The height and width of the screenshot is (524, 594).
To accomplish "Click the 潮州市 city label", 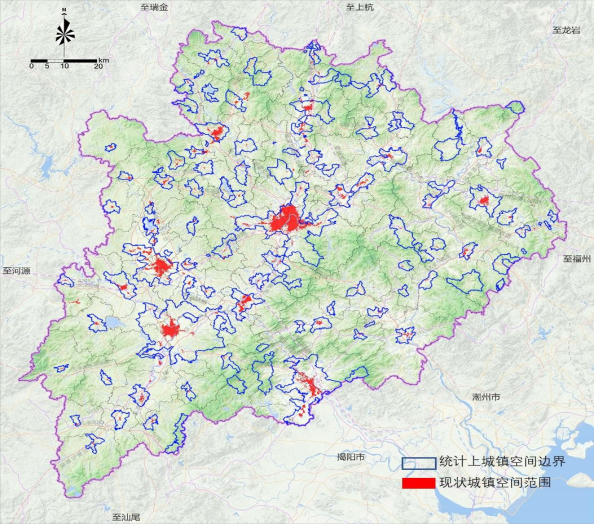I will [x=486, y=397].
